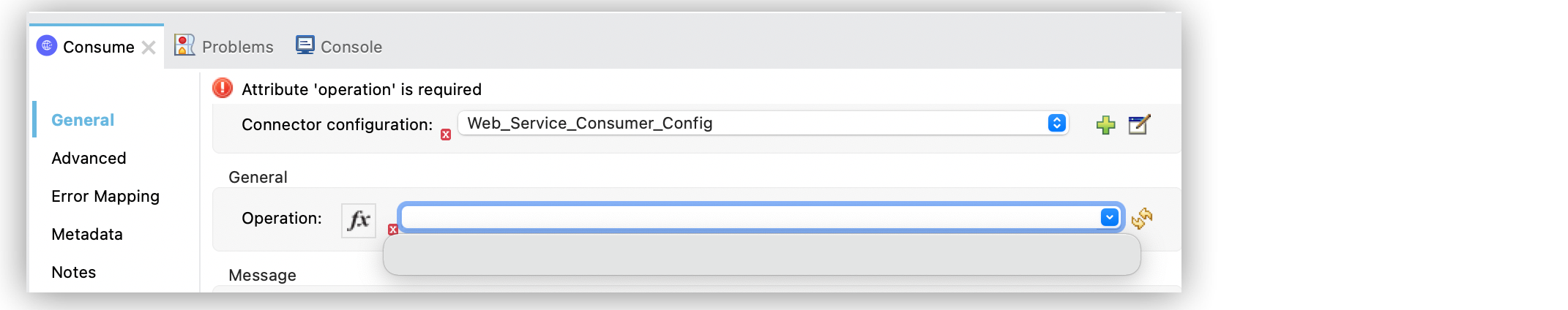Click the Console monitor icon
Image resolution: width=1568 pixels, height=310 pixels.
pyautogui.click(x=305, y=45)
